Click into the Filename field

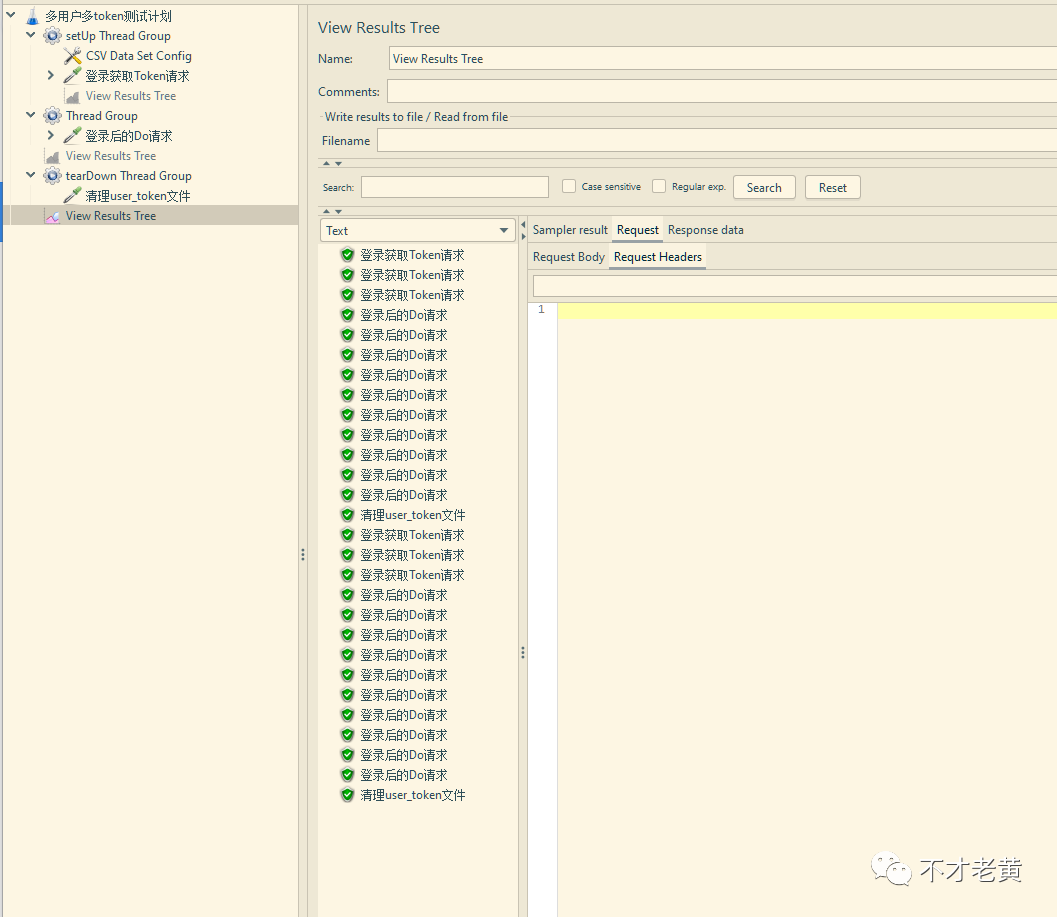pos(717,140)
